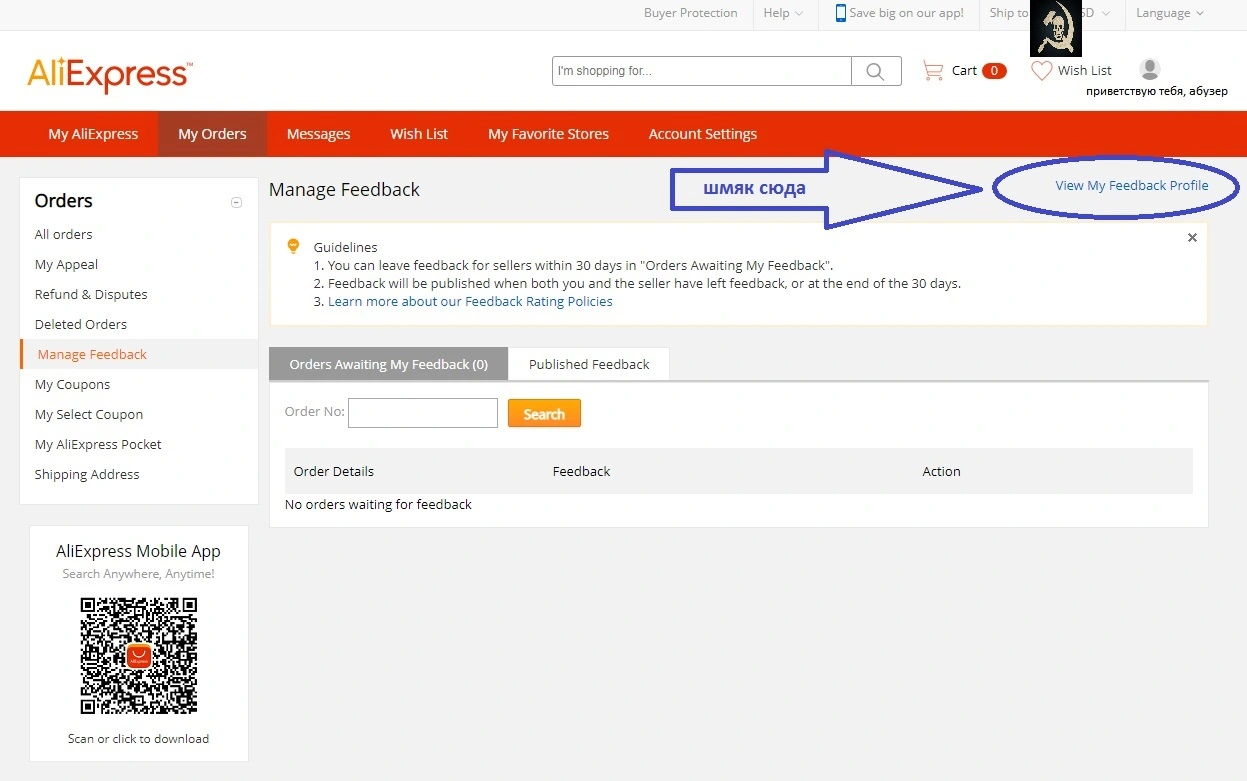
Task: Open Shipping Address in the sidebar
Action: [87, 474]
